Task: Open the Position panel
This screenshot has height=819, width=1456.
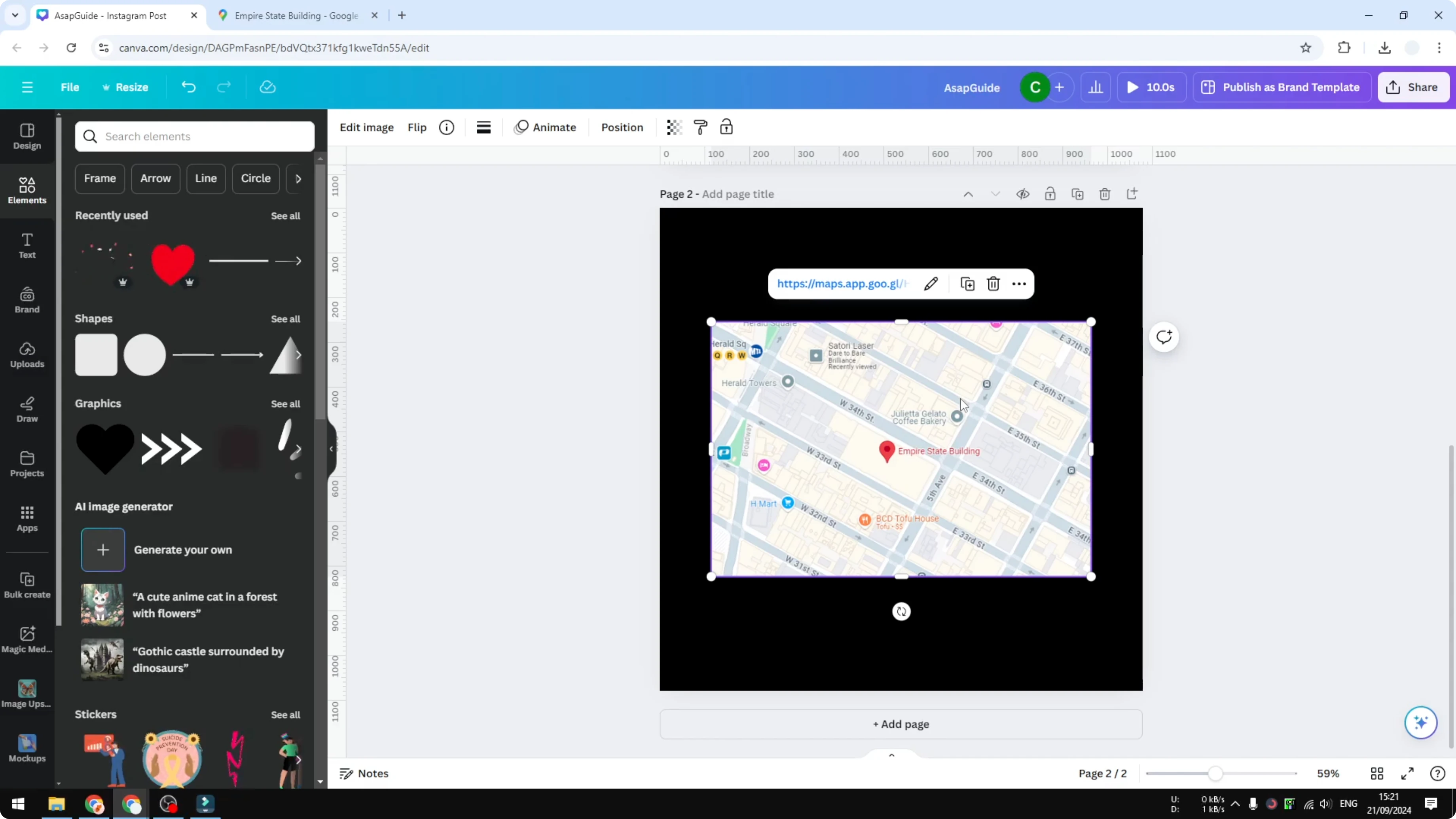Action: (x=622, y=127)
